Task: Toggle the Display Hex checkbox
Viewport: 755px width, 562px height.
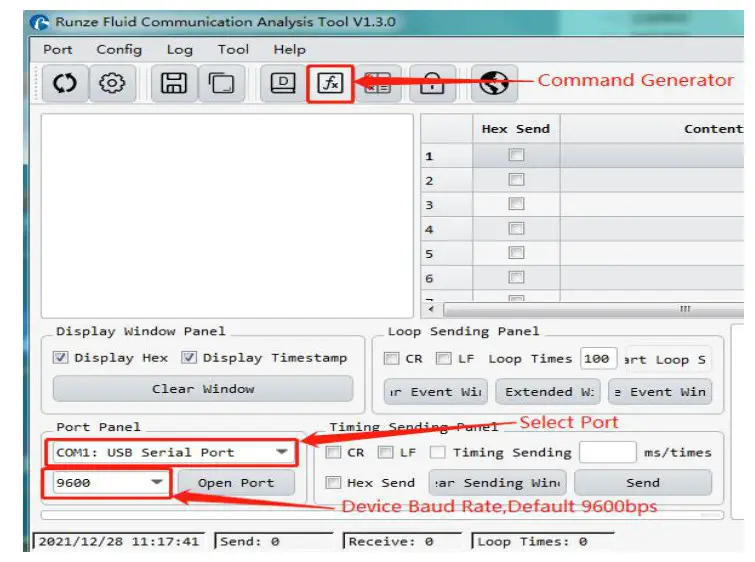Action: 60,357
